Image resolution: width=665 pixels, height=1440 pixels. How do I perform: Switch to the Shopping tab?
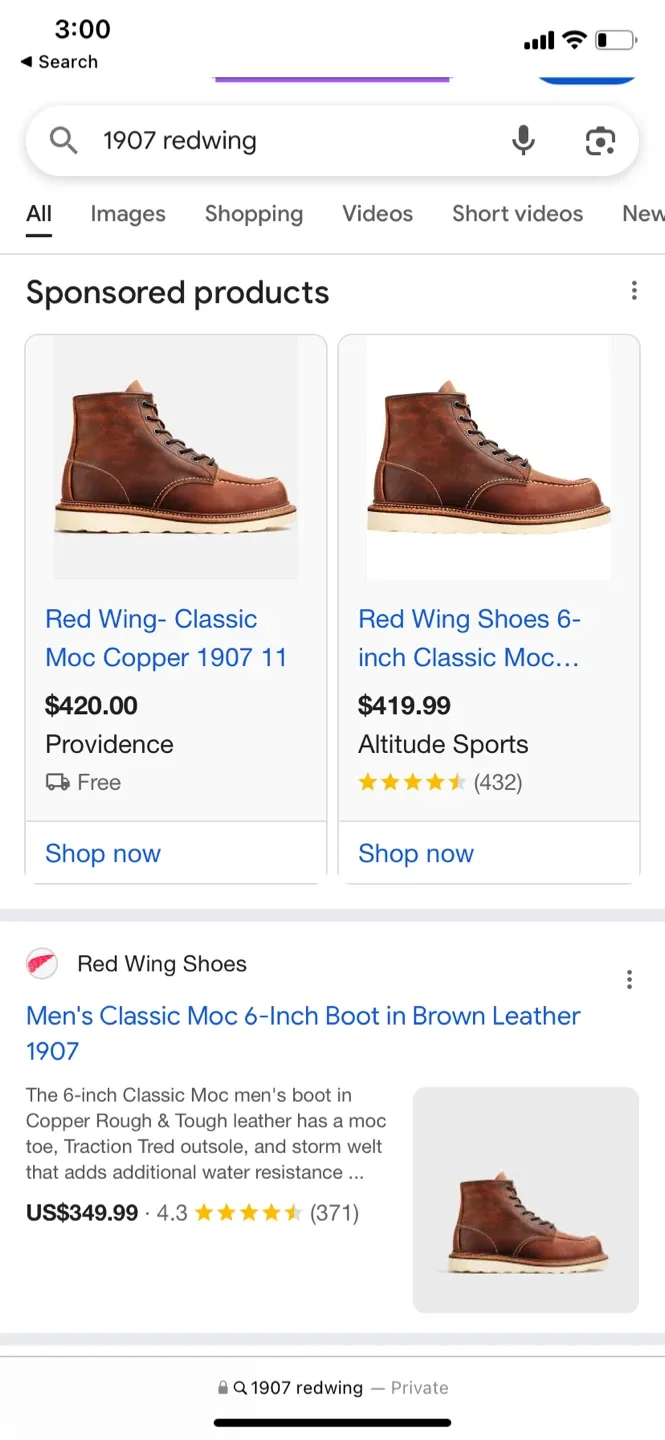tap(254, 214)
